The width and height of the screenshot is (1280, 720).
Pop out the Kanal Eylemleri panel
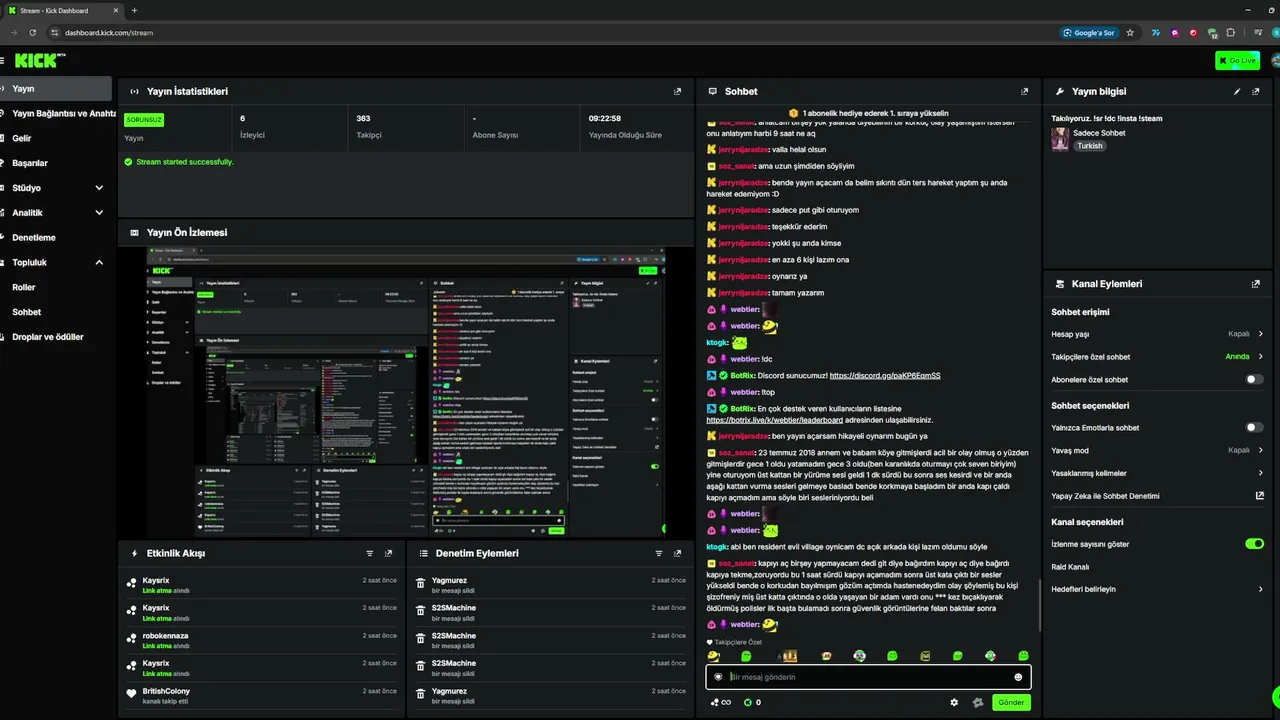pyautogui.click(x=1256, y=284)
